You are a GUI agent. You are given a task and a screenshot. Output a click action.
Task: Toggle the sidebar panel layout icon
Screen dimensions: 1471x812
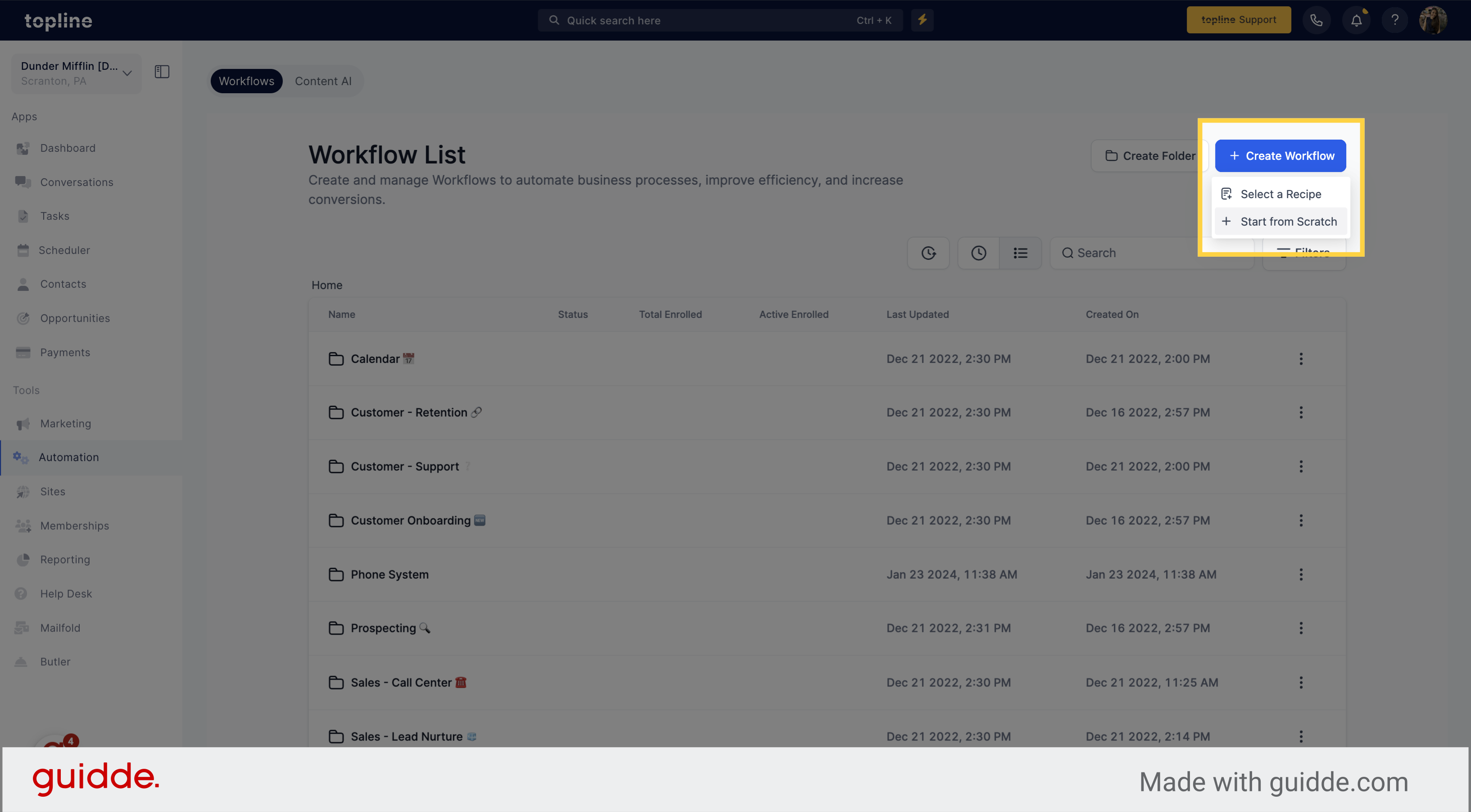tap(162, 71)
